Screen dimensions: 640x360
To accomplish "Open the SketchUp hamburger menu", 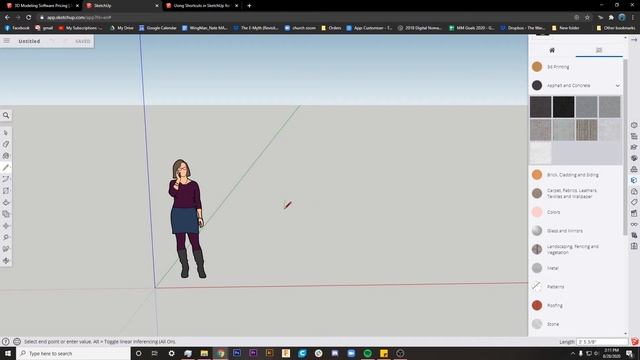I will 7,41.
